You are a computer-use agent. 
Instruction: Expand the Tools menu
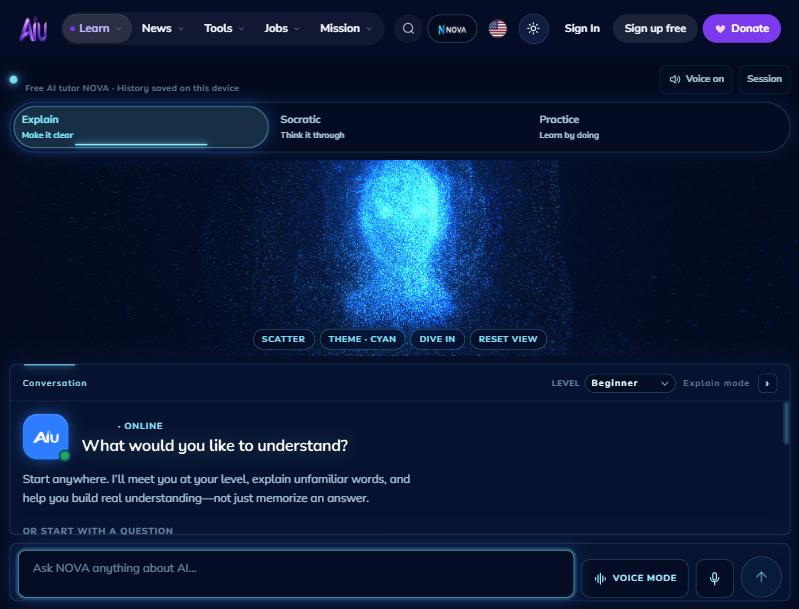click(x=224, y=29)
